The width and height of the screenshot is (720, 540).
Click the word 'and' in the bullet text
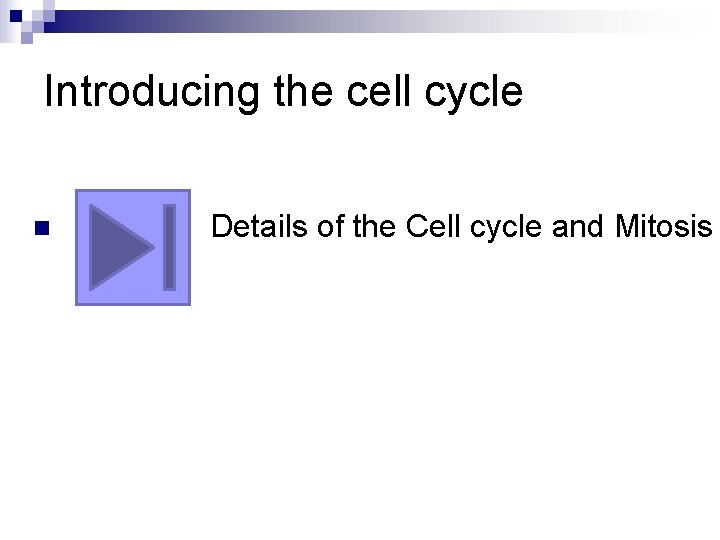[578, 227]
